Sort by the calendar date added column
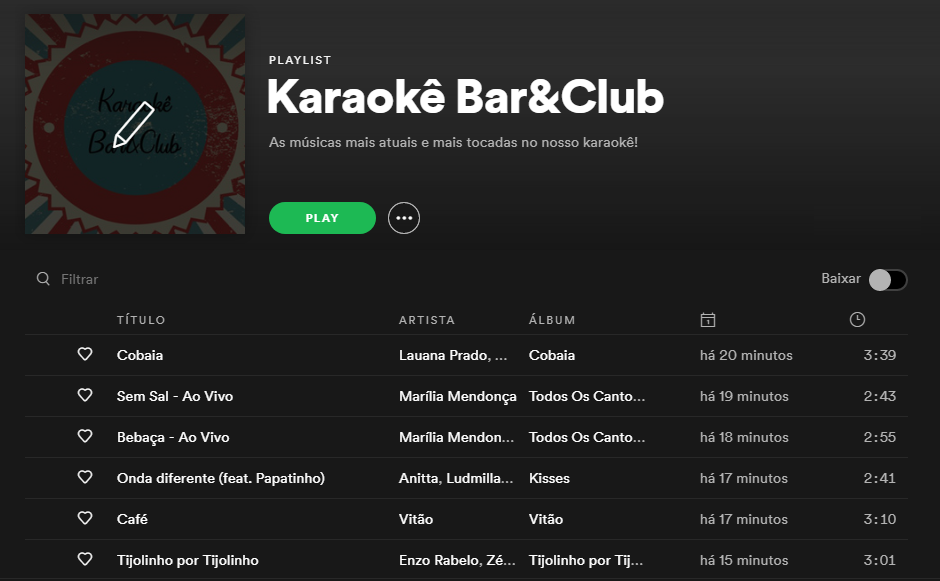The width and height of the screenshot is (940, 581). (x=708, y=320)
